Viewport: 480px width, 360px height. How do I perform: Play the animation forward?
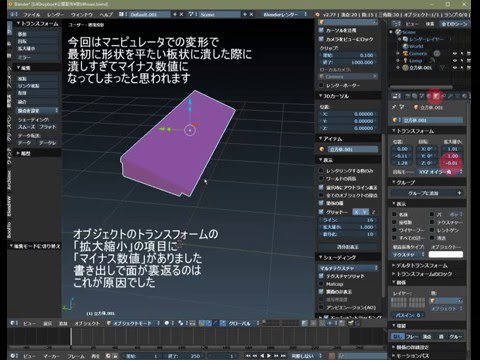tap(269, 356)
